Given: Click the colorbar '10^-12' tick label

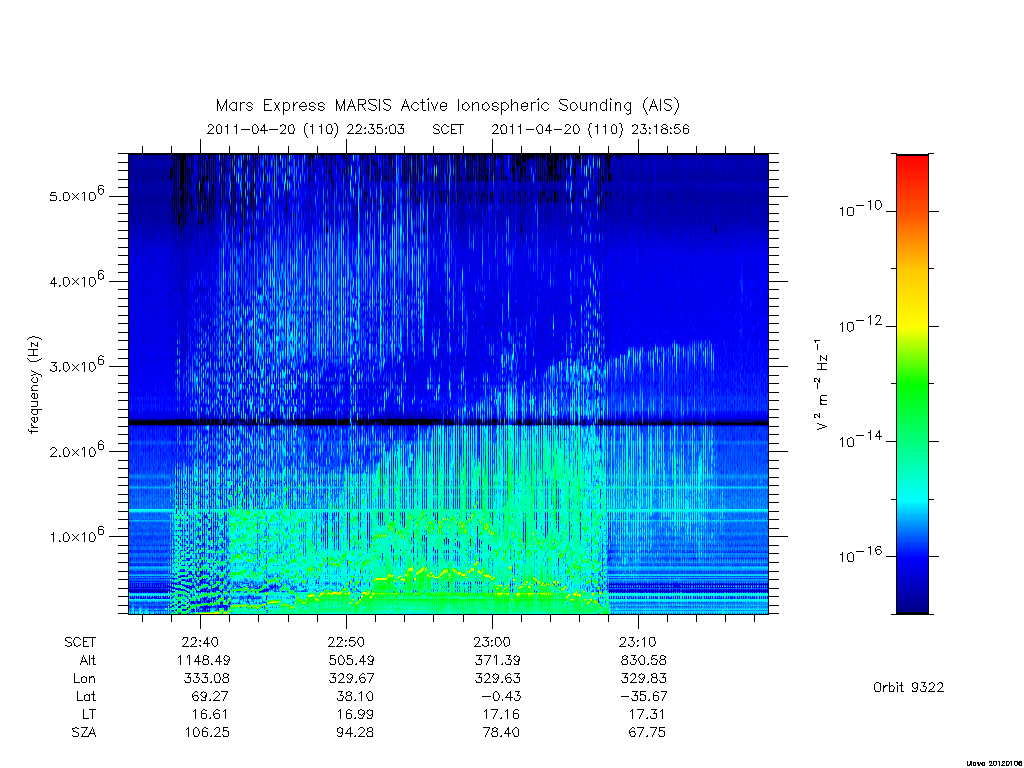Looking at the screenshot, I should tap(860, 325).
